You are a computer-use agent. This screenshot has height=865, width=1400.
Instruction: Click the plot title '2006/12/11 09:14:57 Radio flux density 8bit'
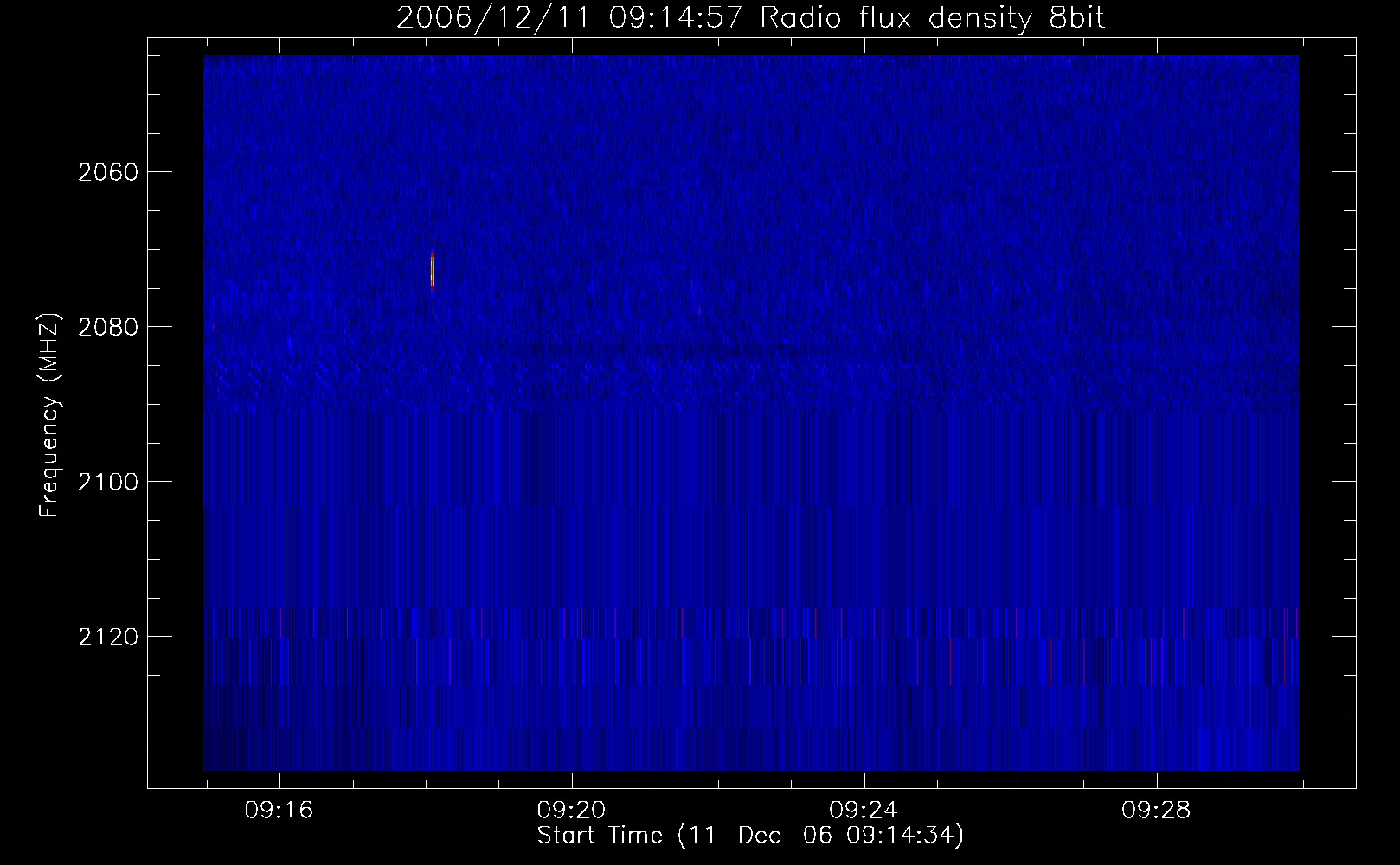pos(750,18)
